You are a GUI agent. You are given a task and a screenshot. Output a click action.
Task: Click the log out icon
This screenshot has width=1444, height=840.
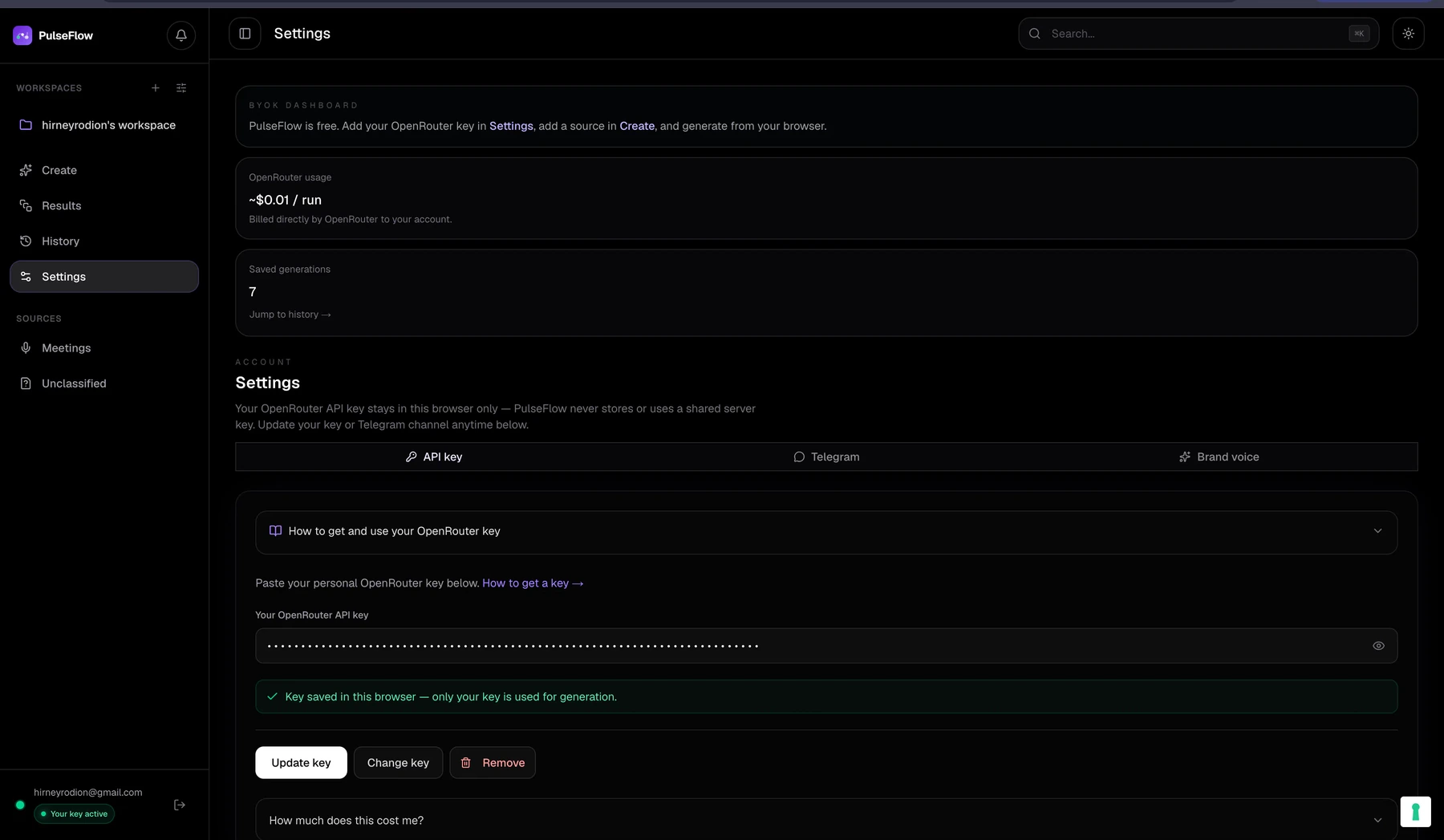point(180,805)
